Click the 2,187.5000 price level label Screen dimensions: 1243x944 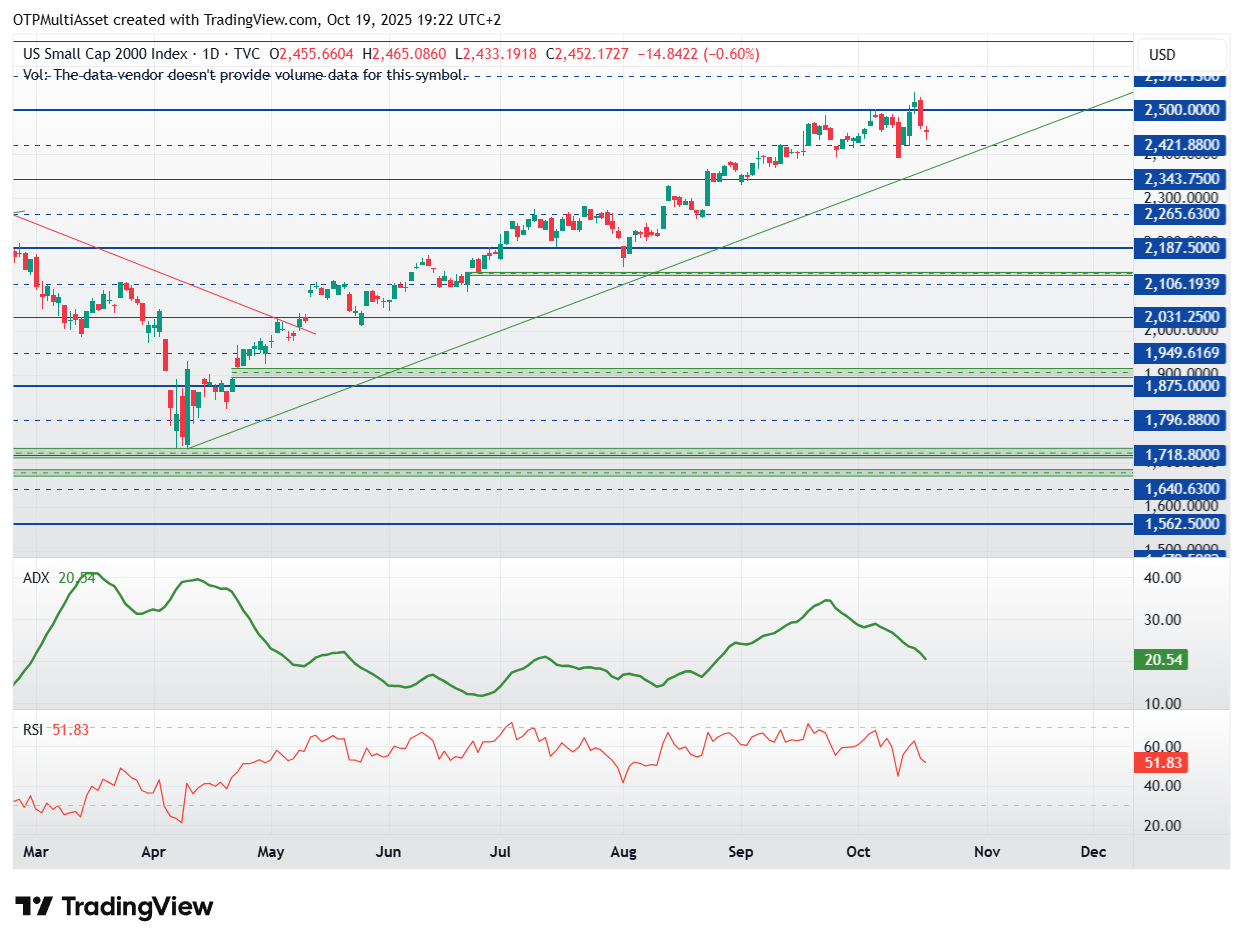pyautogui.click(x=1181, y=248)
